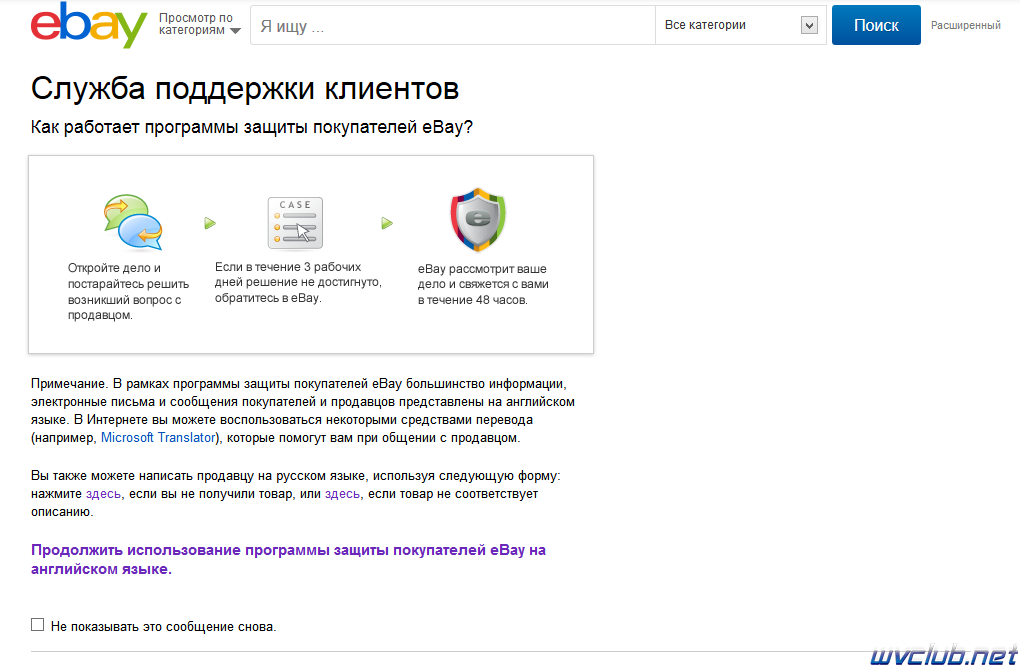
Task: Click the speech bubbles conversation icon
Action: pos(133,222)
